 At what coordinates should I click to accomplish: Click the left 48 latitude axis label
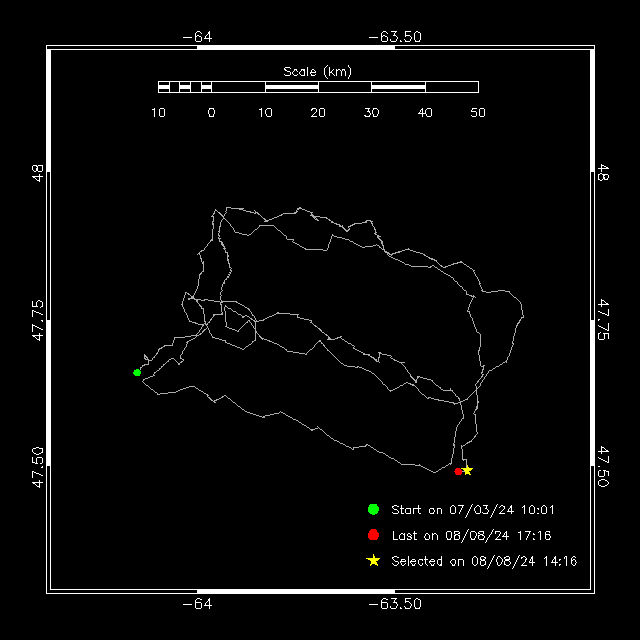(38, 173)
